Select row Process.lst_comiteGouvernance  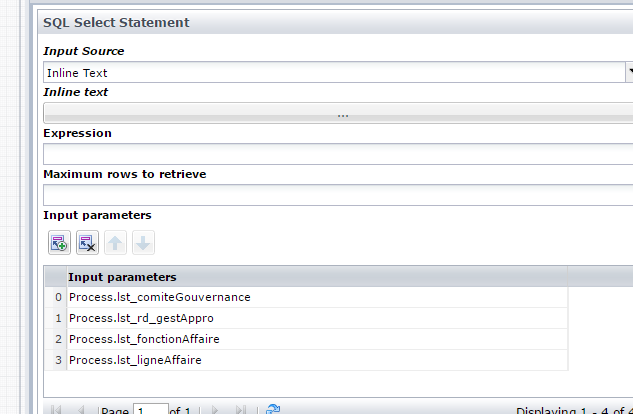[x=306, y=297]
